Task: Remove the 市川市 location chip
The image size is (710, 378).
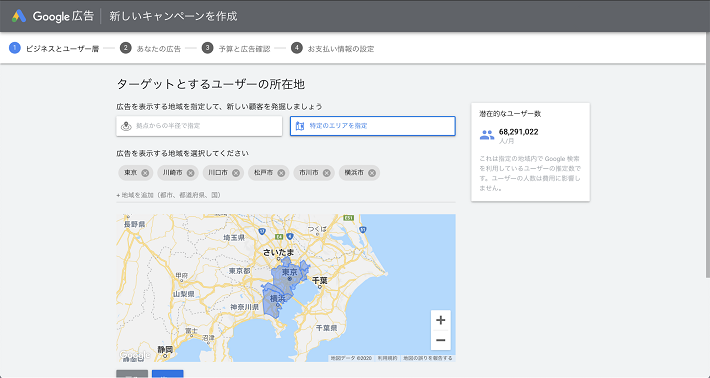Action: (326, 173)
